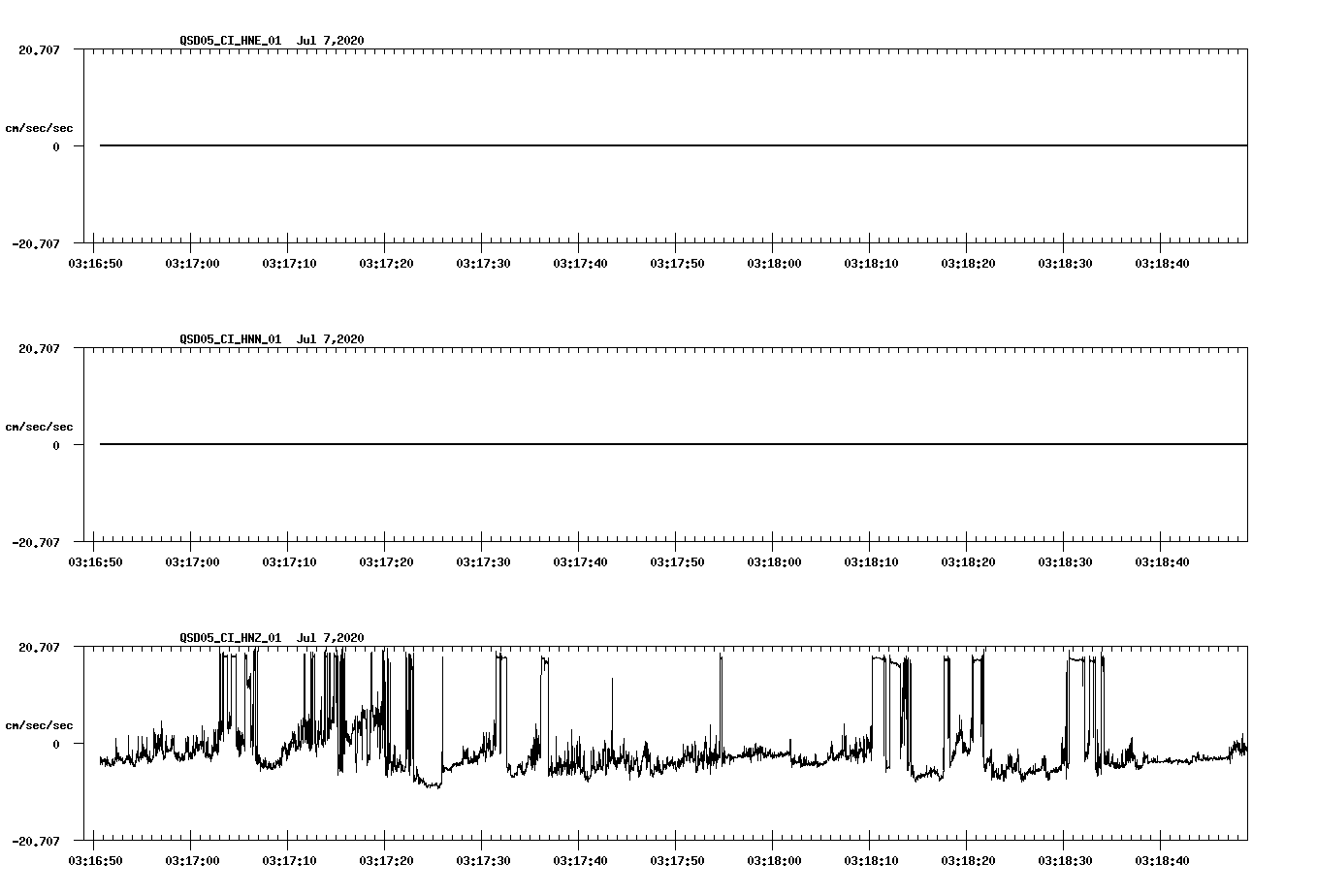The image size is (1317, 896).
Task: Click the QSD05_CI_HNE_01 plot title
Action: [x=272, y=41]
